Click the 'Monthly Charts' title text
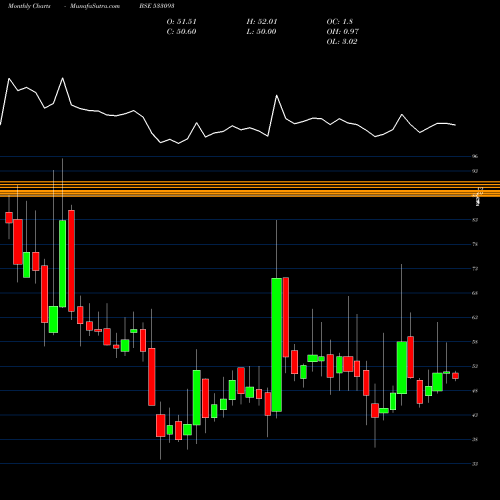Screen dimensions: 500x500 pyautogui.click(x=29, y=6)
